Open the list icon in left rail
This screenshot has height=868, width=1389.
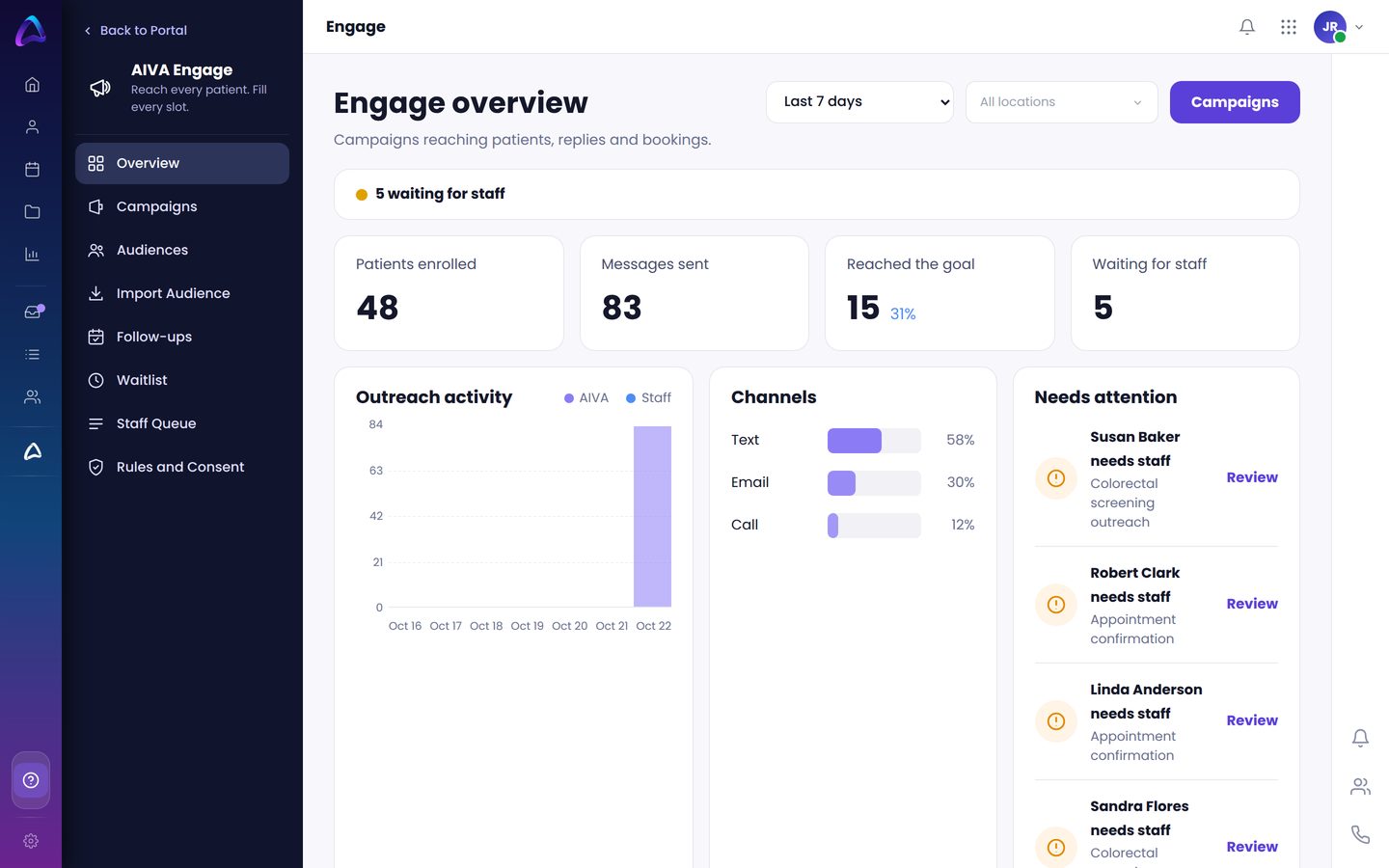[32, 355]
